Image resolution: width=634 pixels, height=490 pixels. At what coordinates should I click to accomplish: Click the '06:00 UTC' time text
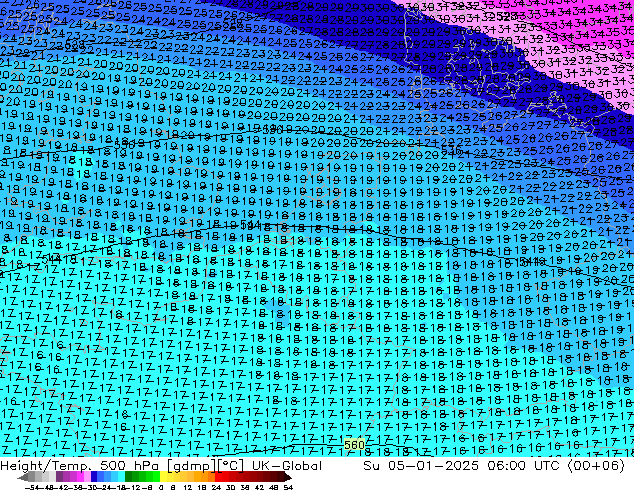(523, 466)
